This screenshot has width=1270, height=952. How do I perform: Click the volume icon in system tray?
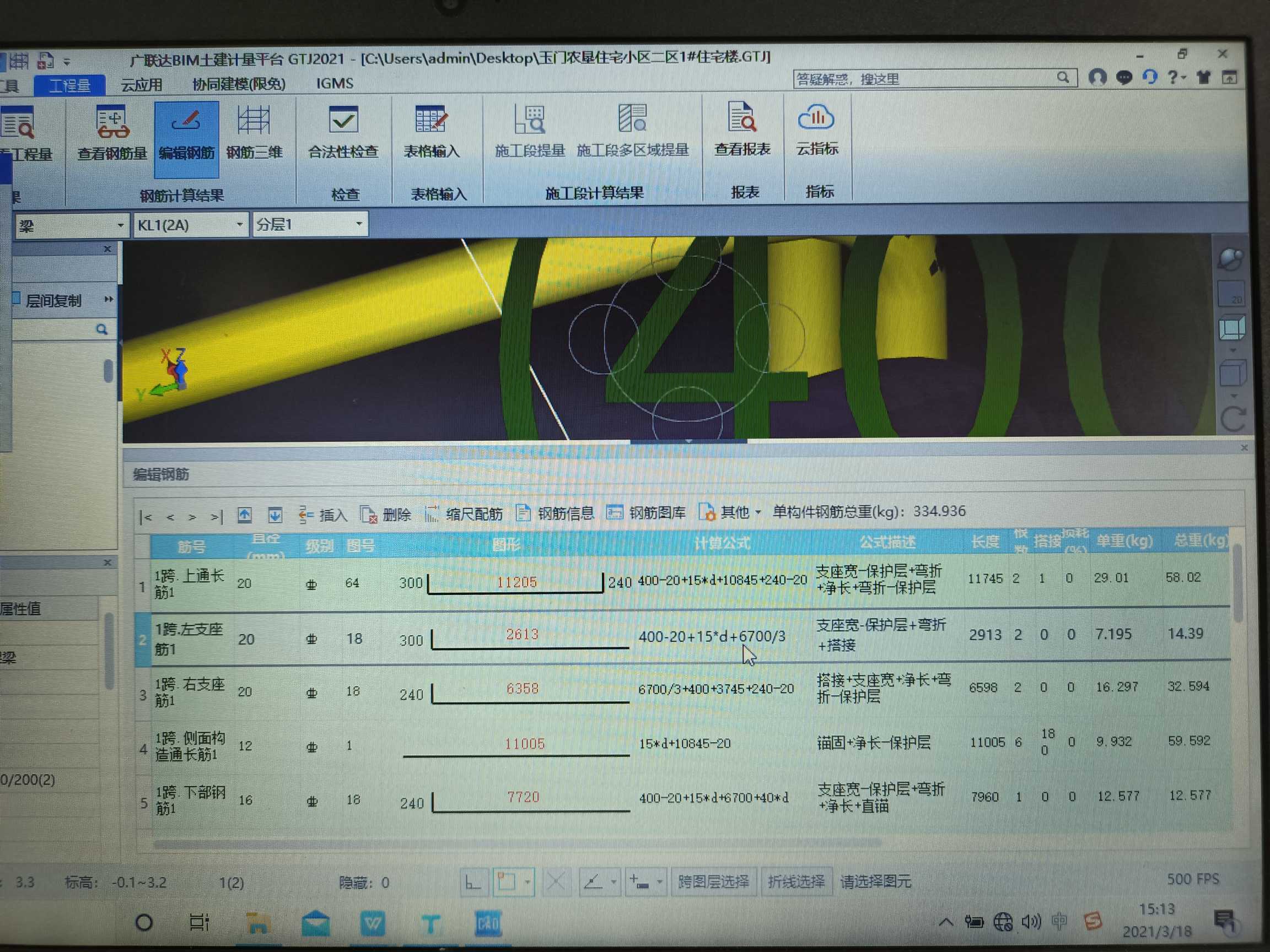point(1031,922)
